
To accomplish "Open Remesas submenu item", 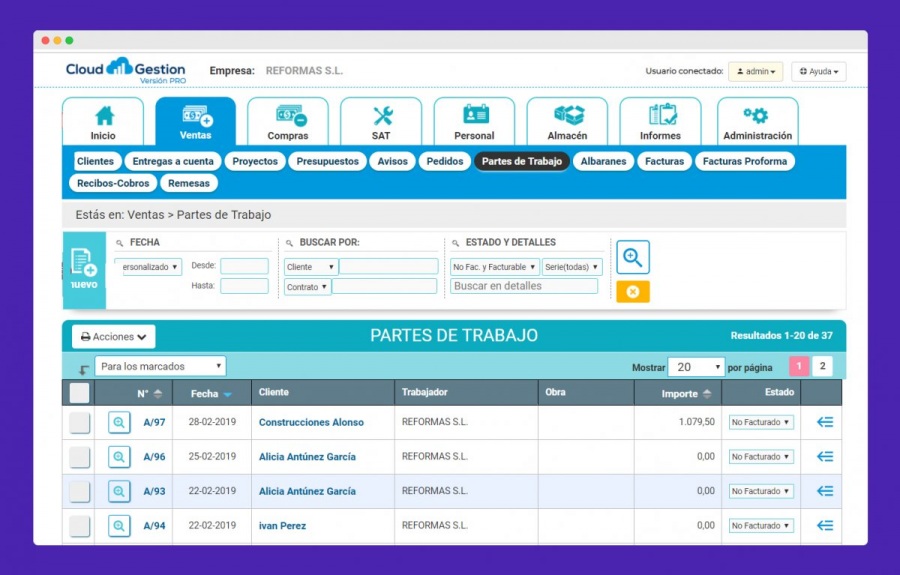I will tap(189, 183).
